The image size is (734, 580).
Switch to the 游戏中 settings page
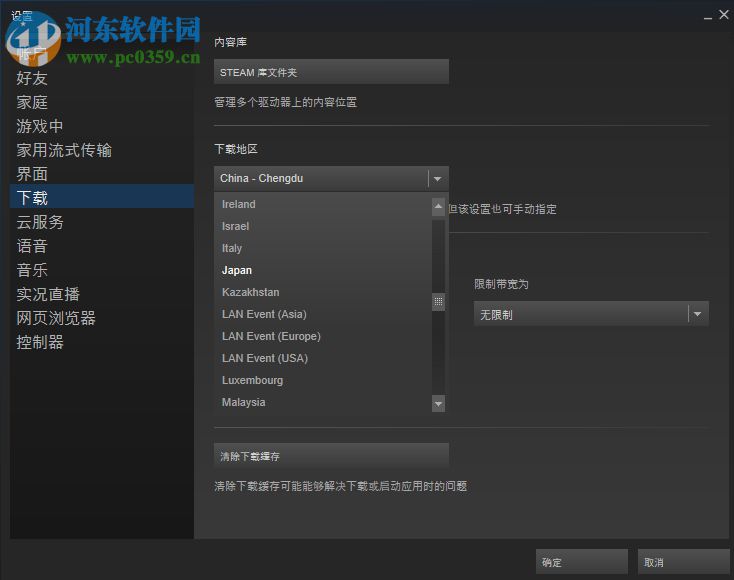coord(102,126)
